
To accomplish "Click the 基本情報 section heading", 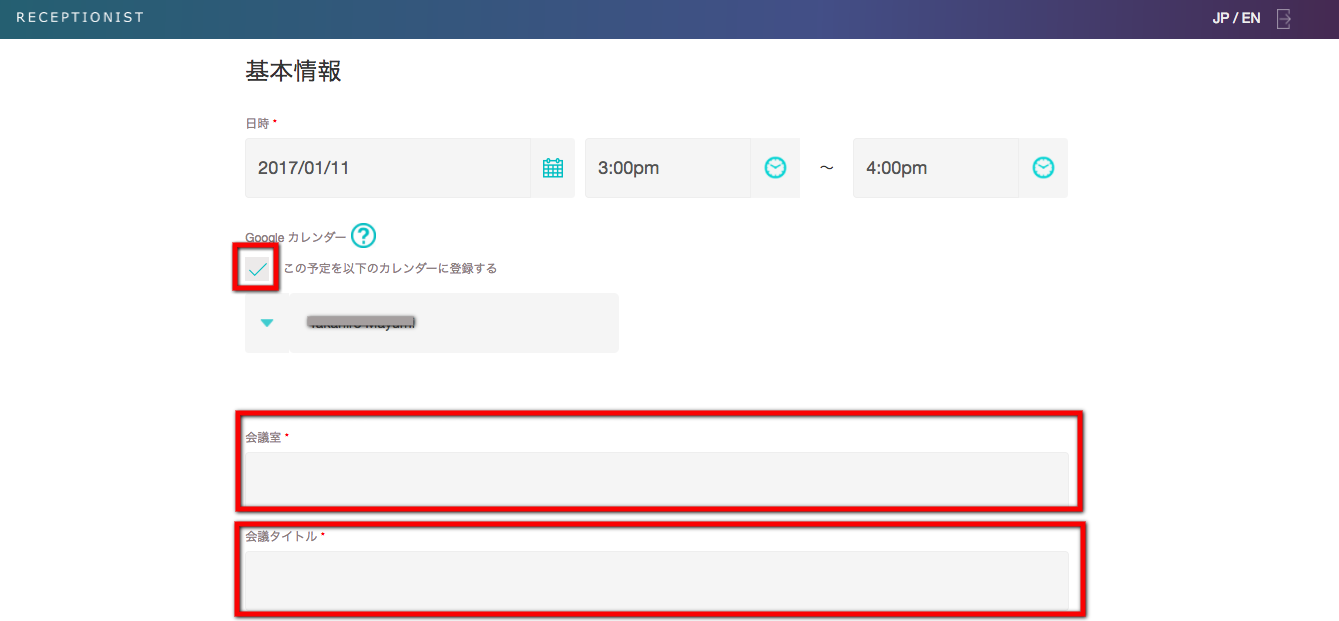I will click(293, 72).
